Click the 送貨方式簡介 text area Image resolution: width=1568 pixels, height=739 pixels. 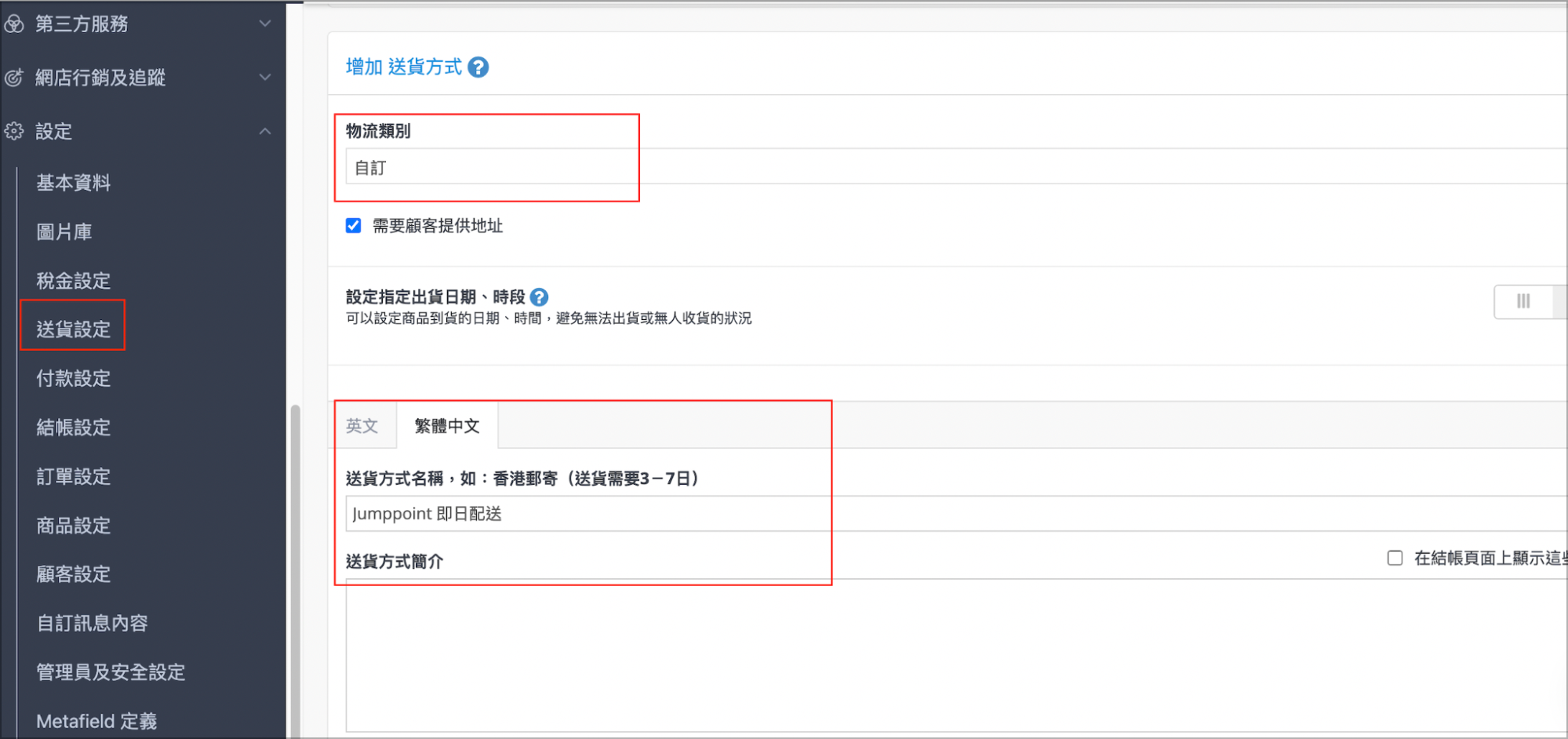coord(956,656)
